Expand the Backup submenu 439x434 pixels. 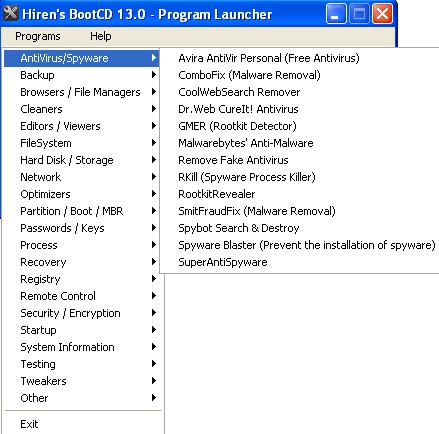[81, 75]
